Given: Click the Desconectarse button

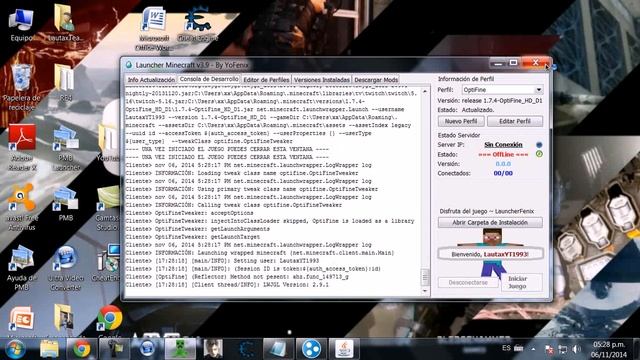Looking at the screenshot, I should [x=468, y=282].
